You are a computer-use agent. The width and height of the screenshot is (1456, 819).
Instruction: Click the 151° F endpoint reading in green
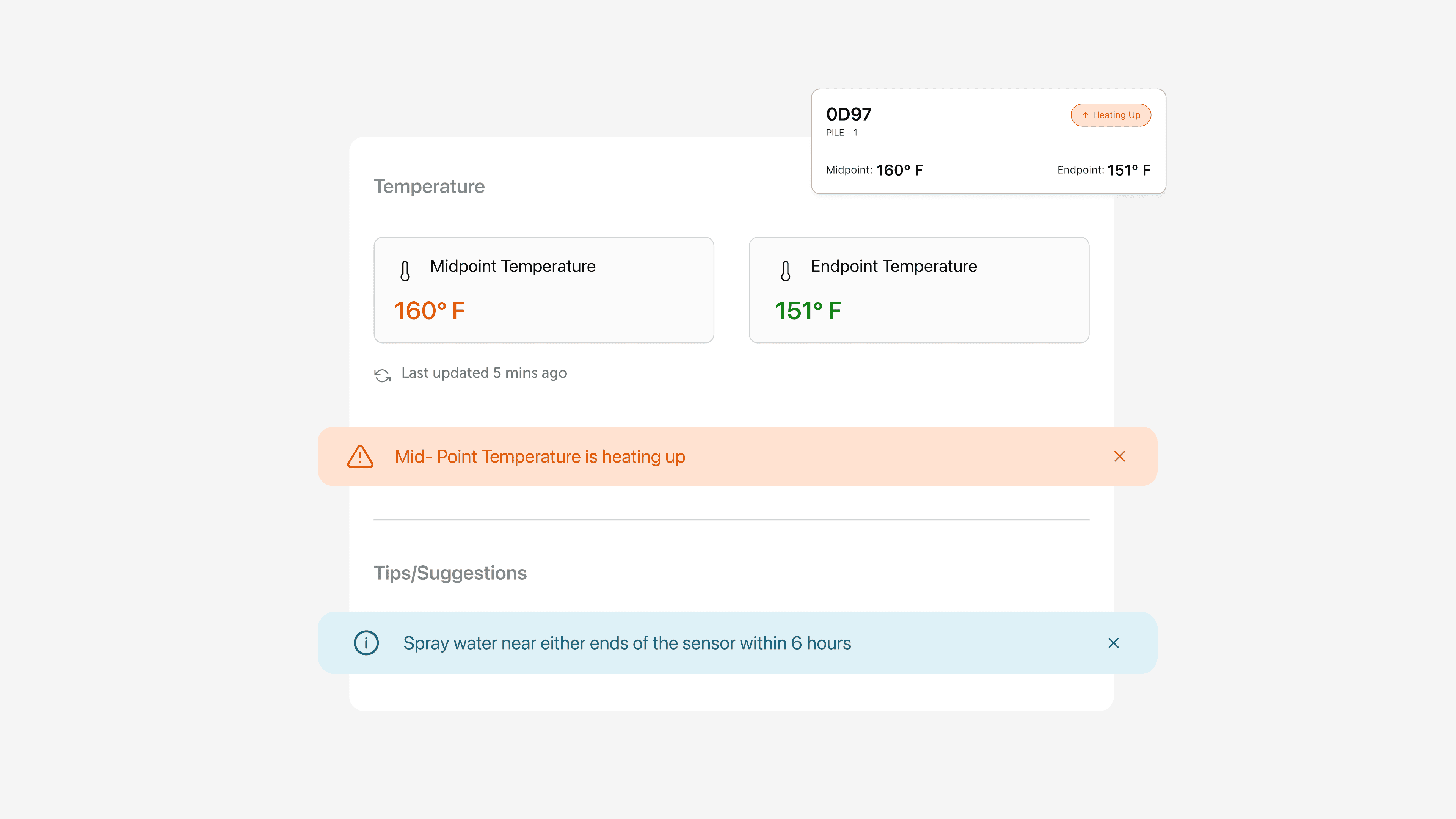[808, 311]
